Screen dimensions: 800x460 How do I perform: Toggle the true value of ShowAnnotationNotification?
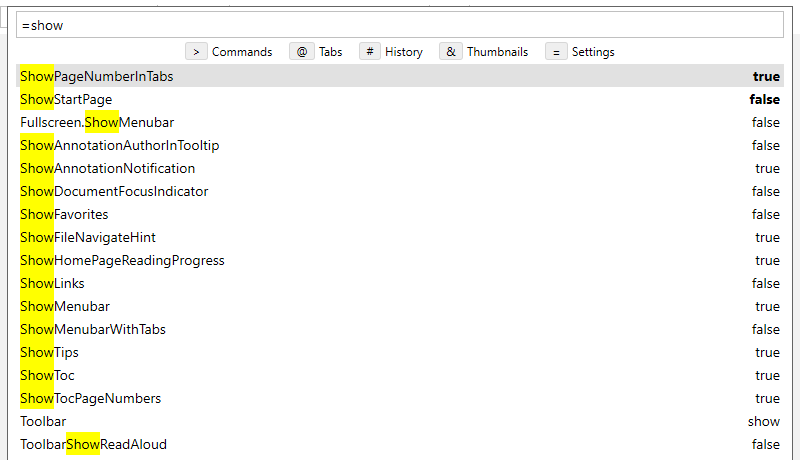click(767, 168)
